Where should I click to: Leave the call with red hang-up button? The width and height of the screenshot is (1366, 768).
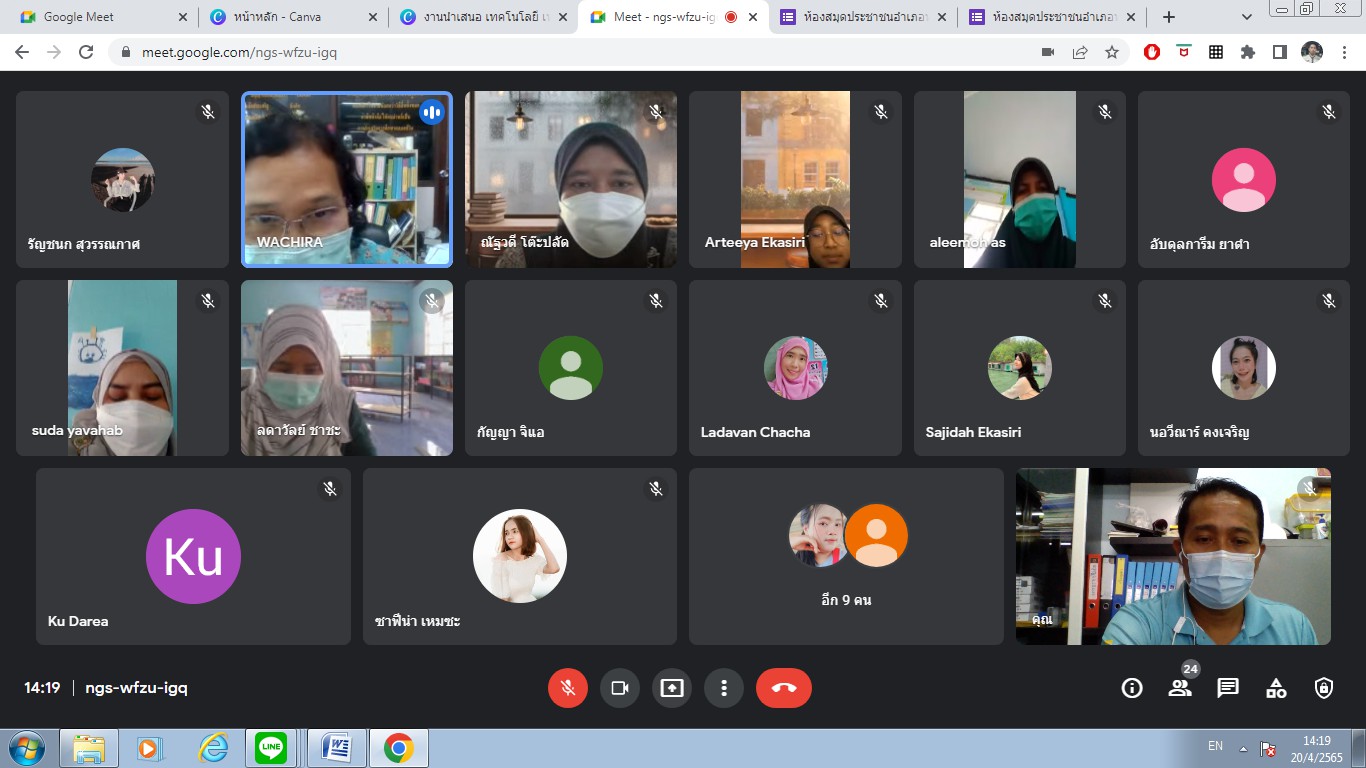point(784,688)
